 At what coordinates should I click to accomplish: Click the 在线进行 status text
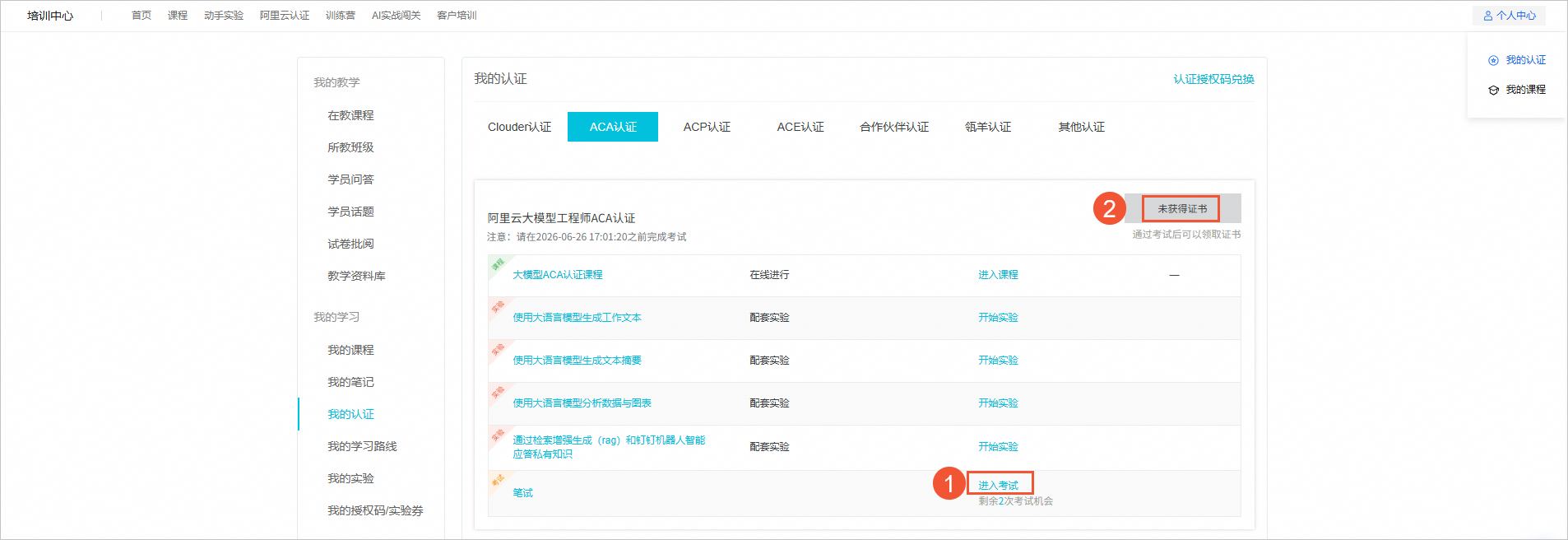pos(769,275)
